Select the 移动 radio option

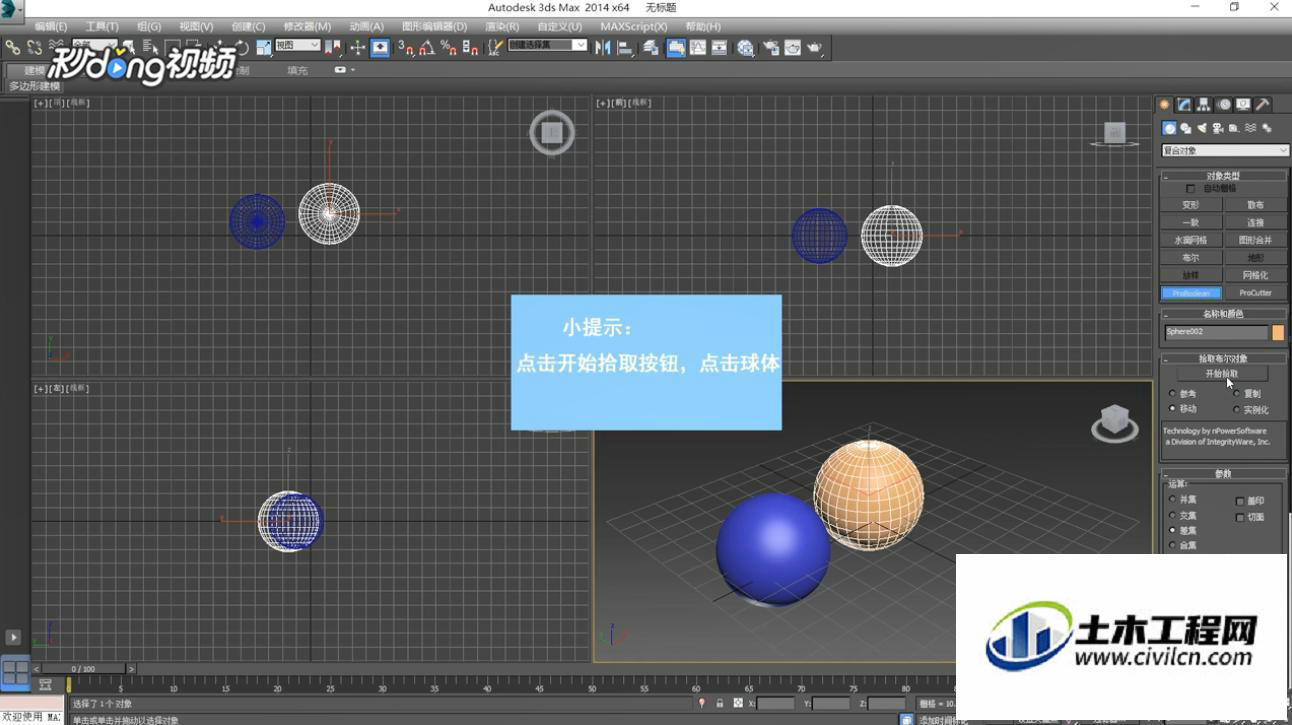point(1173,409)
